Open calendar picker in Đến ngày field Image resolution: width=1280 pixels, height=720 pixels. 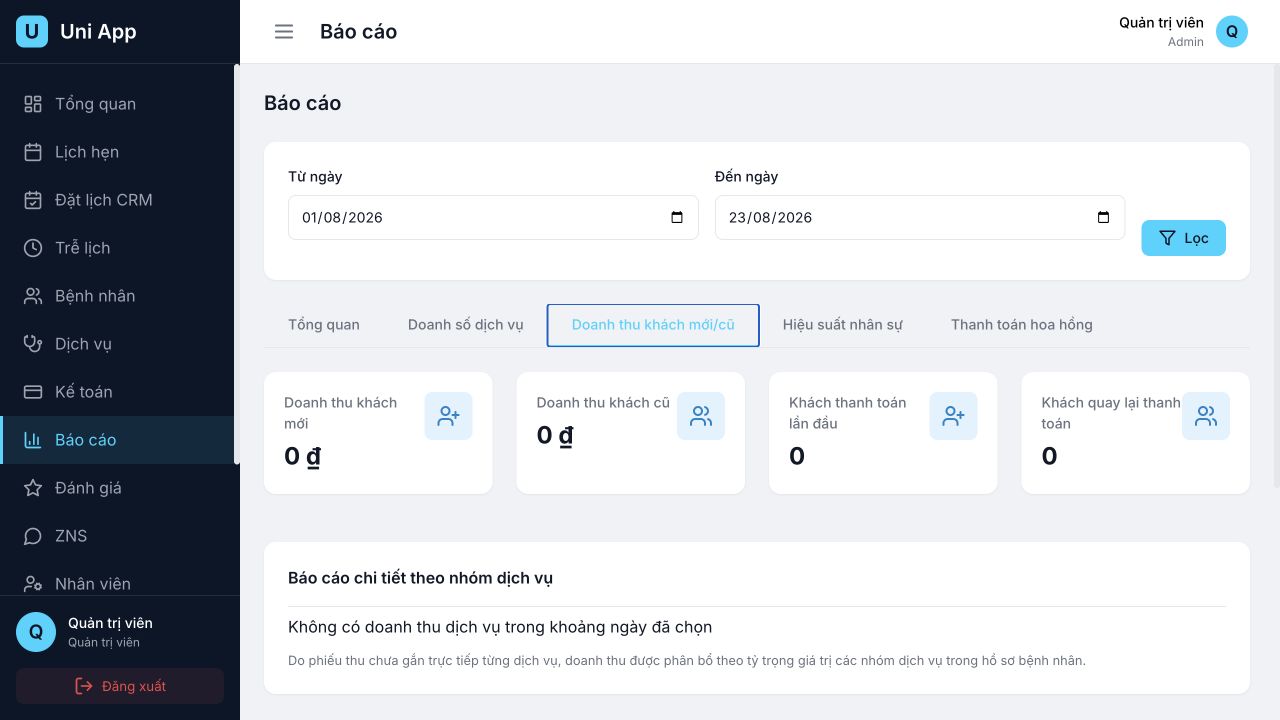coord(1103,217)
